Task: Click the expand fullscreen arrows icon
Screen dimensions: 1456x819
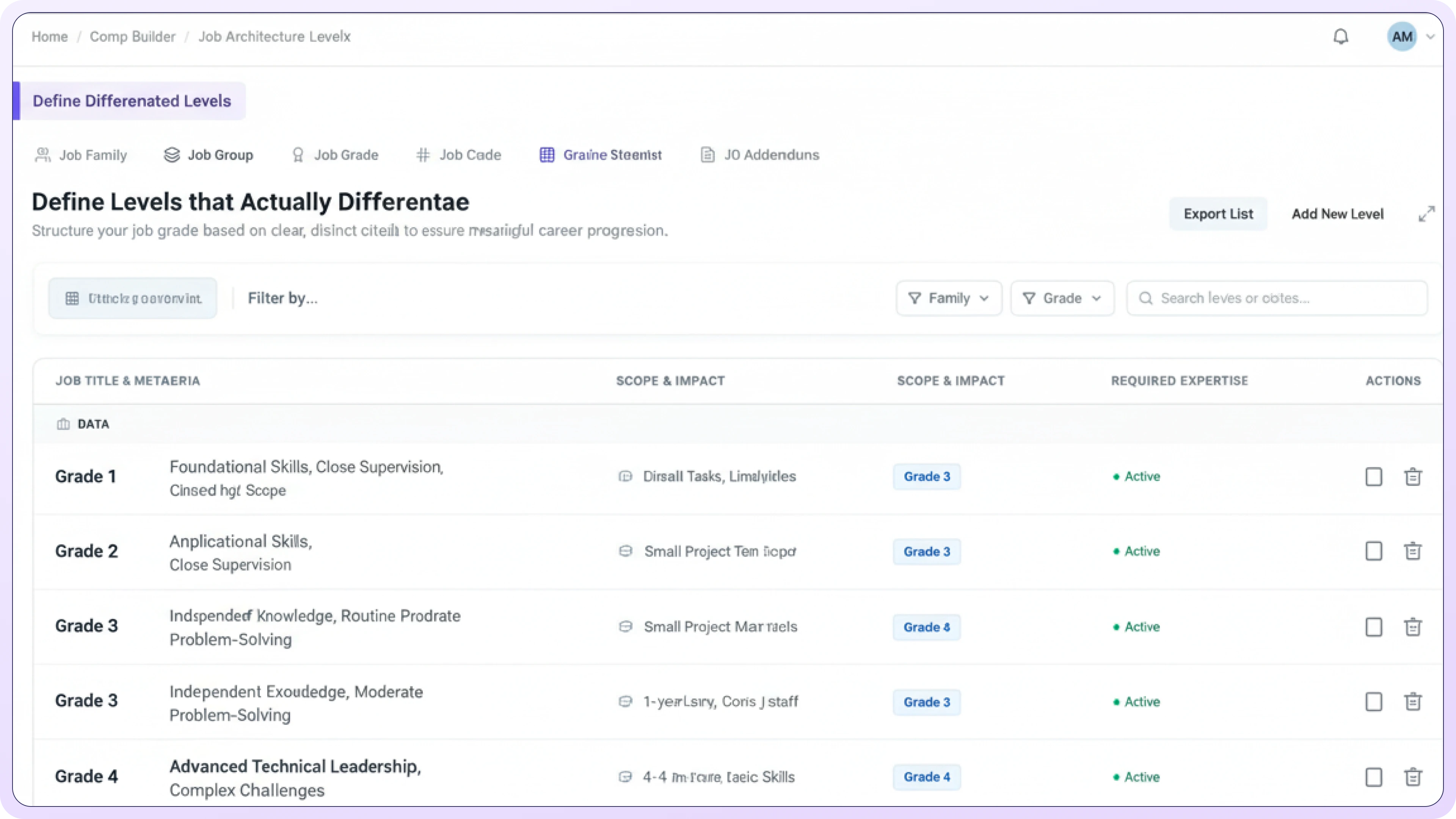Action: tap(1426, 213)
